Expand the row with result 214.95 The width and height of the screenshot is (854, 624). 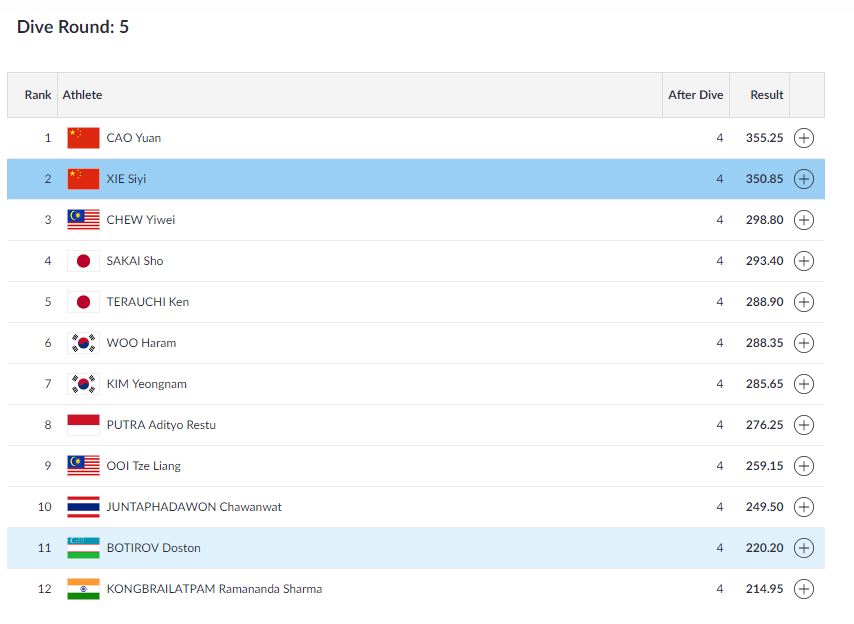pyautogui.click(x=803, y=589)
